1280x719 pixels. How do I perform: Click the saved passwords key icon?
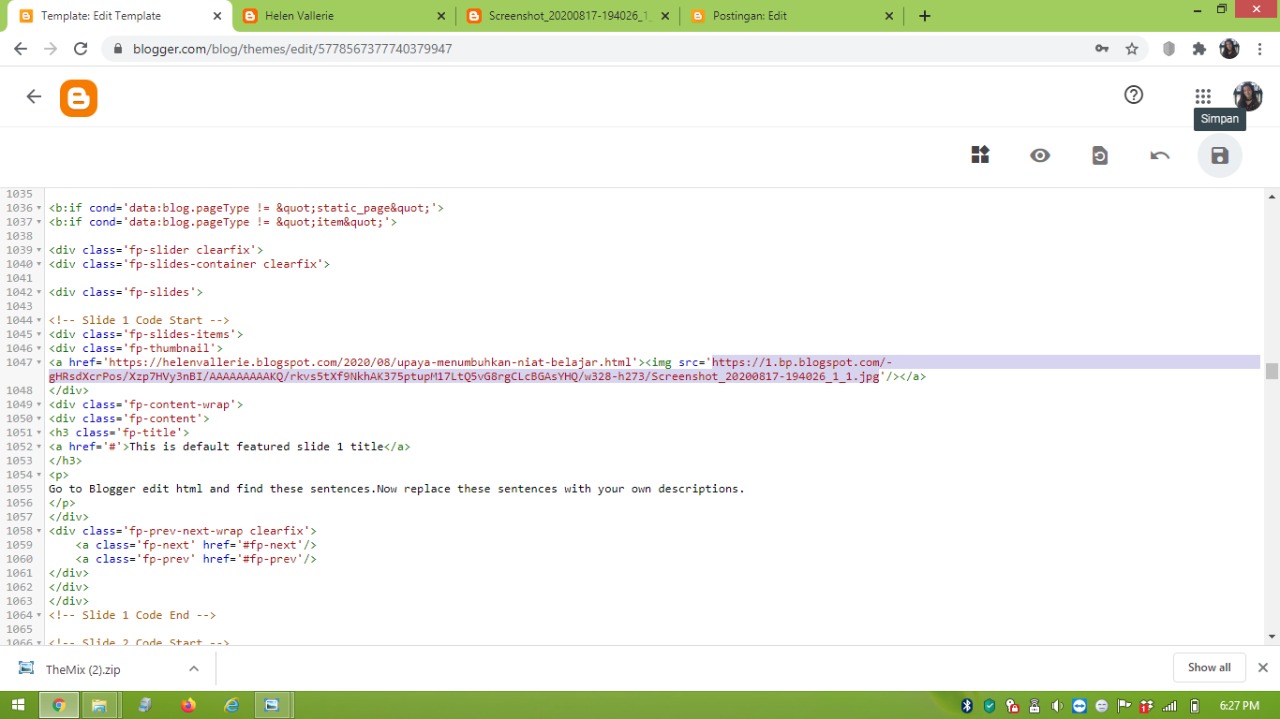click(1101, 48)
